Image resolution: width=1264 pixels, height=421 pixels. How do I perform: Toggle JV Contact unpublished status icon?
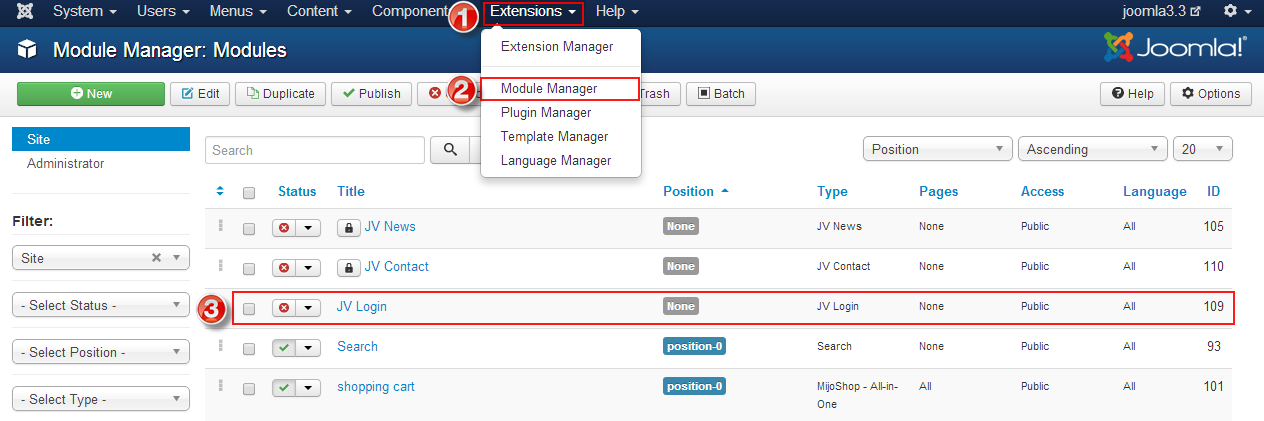pos(284,267)
